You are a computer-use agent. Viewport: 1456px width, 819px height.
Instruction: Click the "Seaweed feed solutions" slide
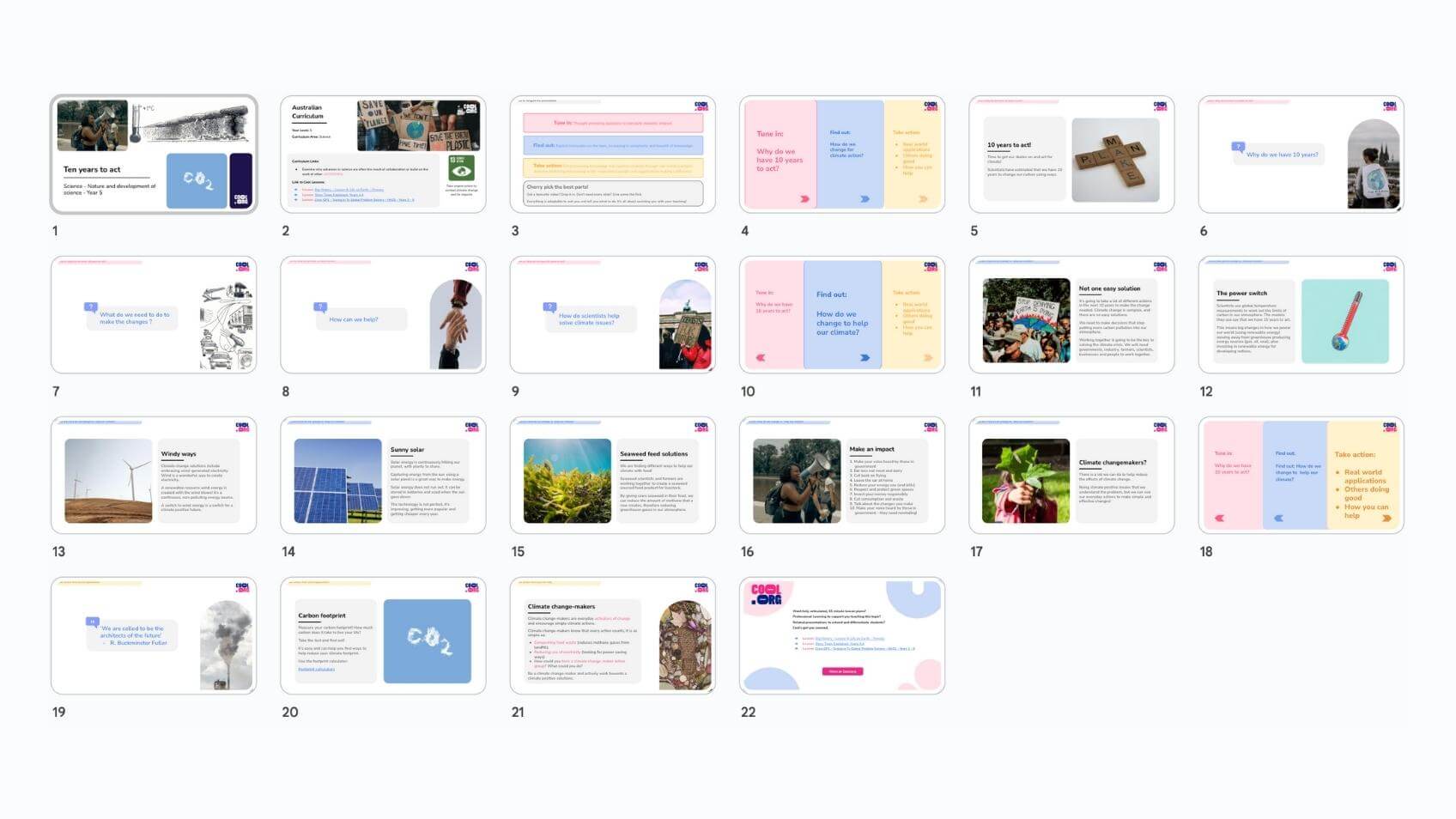(x=612, y=476)
